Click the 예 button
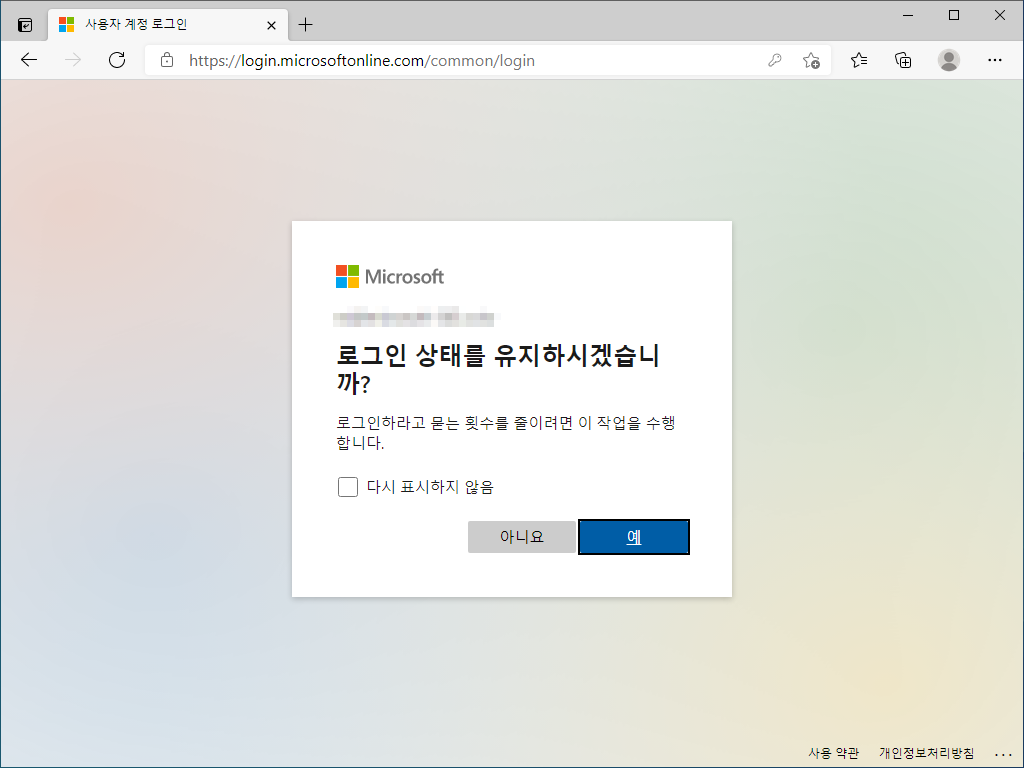This screenshot has height=768, width=1024. [633, 537]
